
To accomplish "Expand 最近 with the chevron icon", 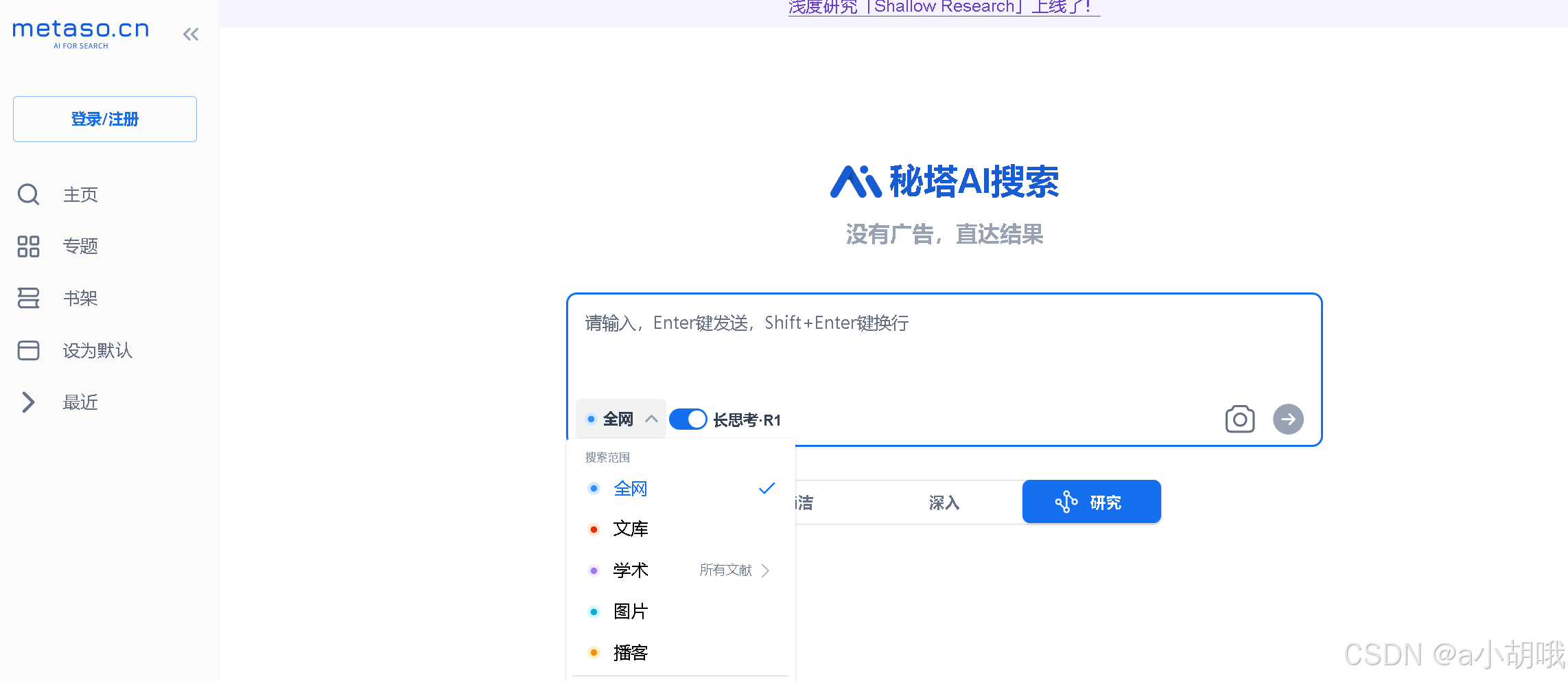I will pyautogui.click(x=28, y=402).
